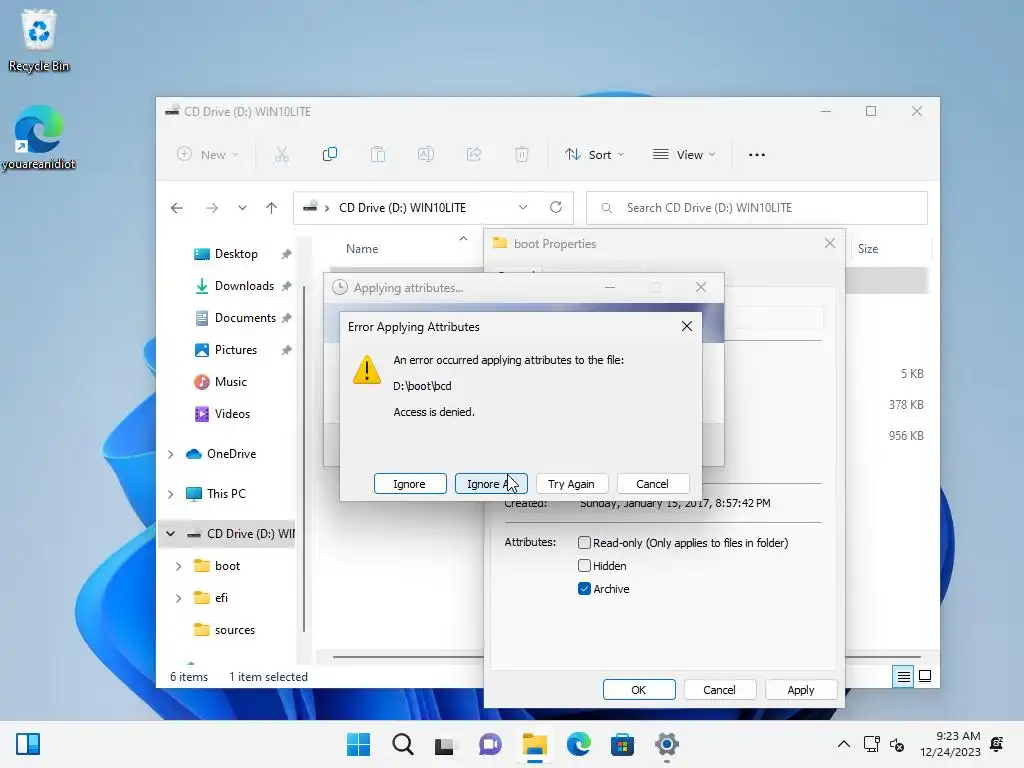Enable the Hidden attribute checkbox

584,566
